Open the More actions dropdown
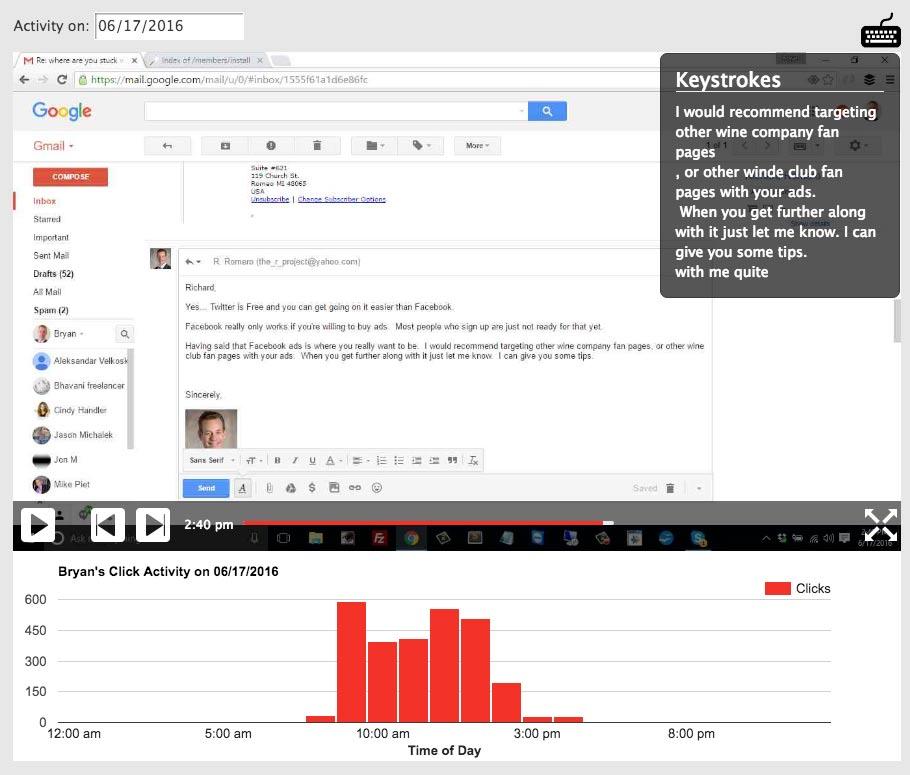The image size is (910, 775). (x=477, y=146)
